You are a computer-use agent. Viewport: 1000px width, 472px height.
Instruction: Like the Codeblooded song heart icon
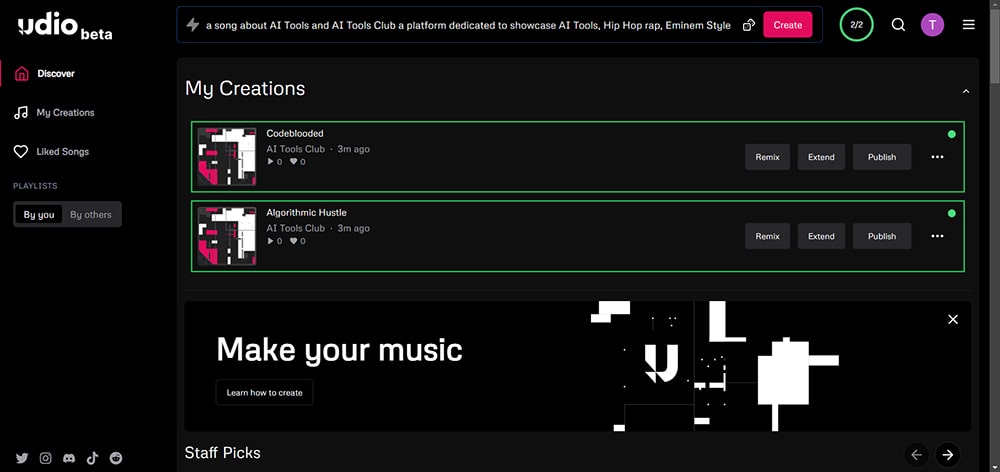294,162
